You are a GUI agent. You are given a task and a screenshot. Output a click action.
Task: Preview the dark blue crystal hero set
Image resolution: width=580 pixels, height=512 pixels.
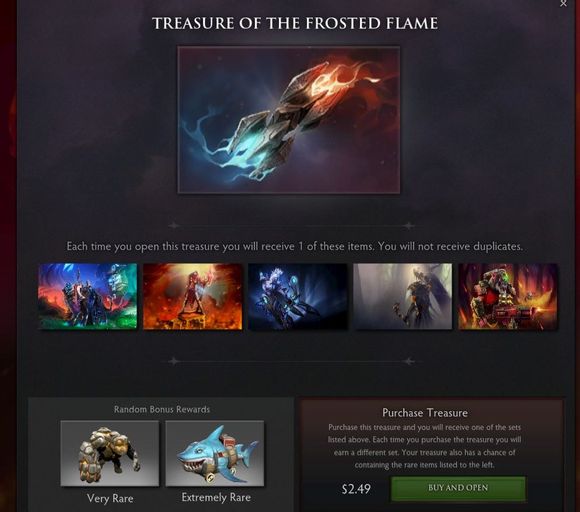[x=298, y=296]
